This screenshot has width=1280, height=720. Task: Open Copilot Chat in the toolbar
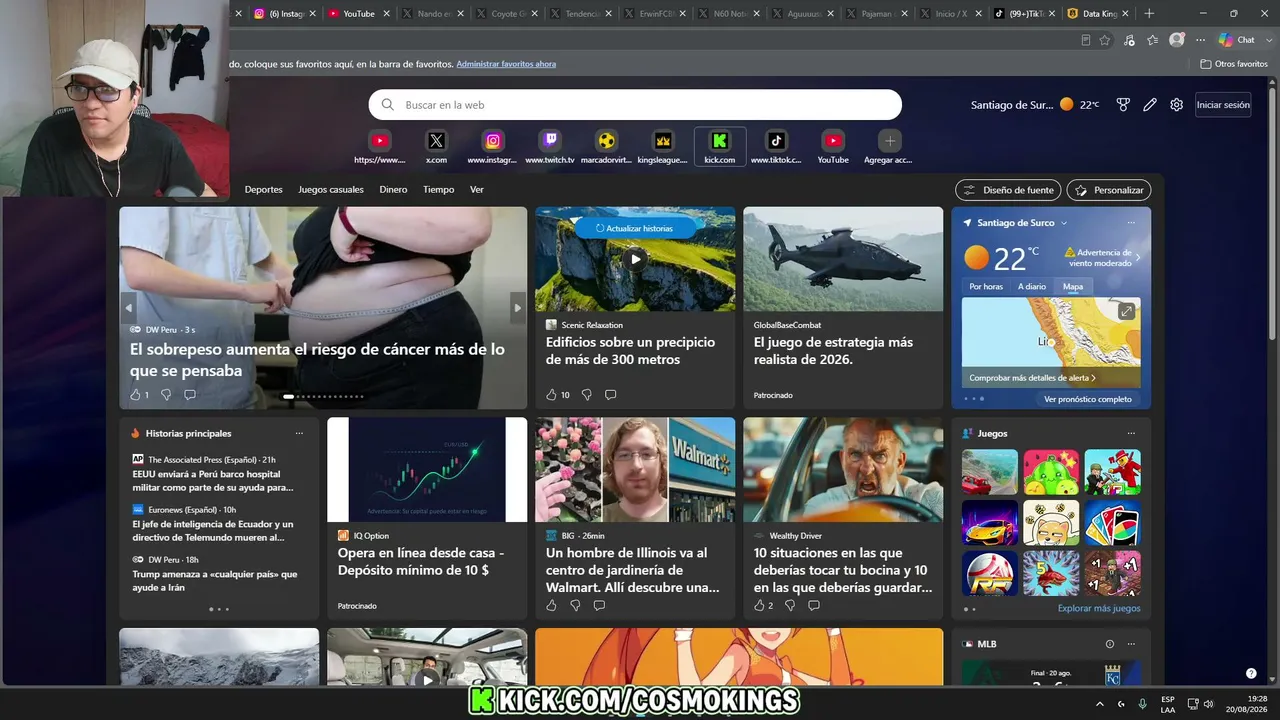point(1237,40)
